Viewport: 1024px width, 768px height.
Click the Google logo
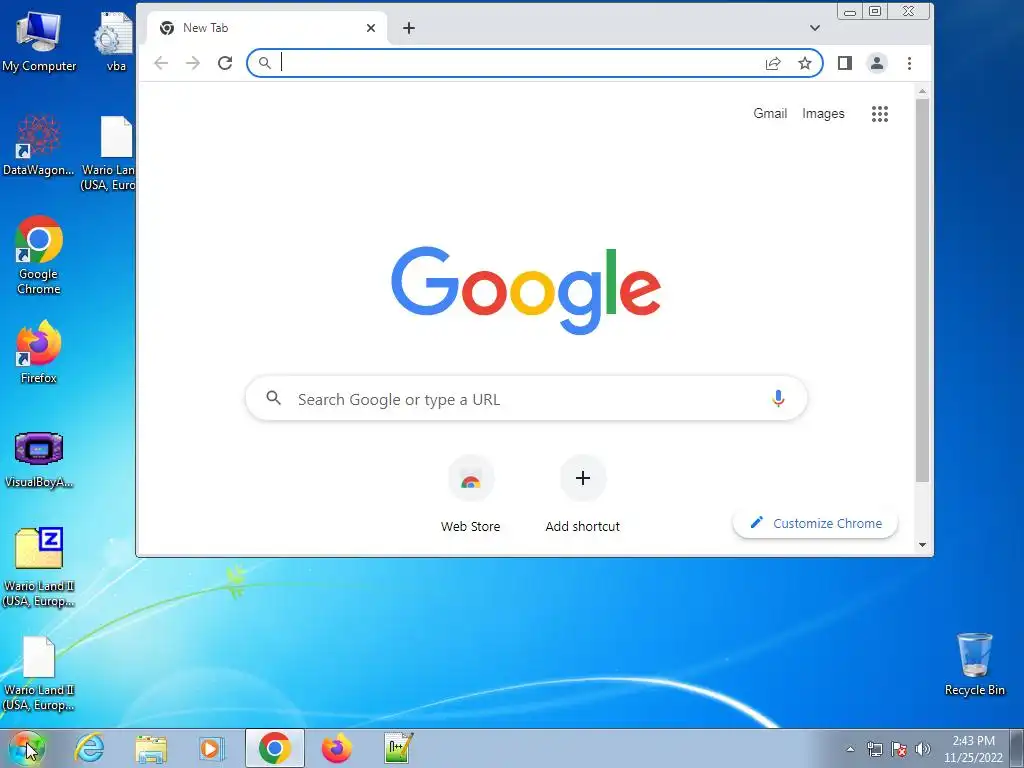tap(526, 290)
